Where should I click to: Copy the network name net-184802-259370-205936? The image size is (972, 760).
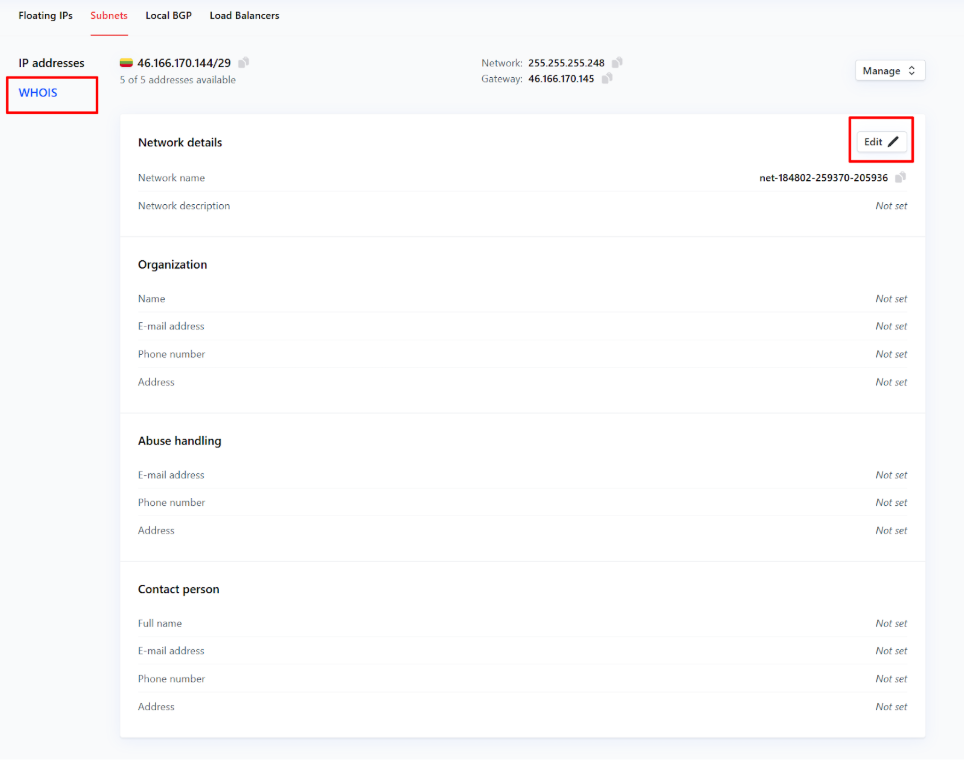[x=900, y=178]
